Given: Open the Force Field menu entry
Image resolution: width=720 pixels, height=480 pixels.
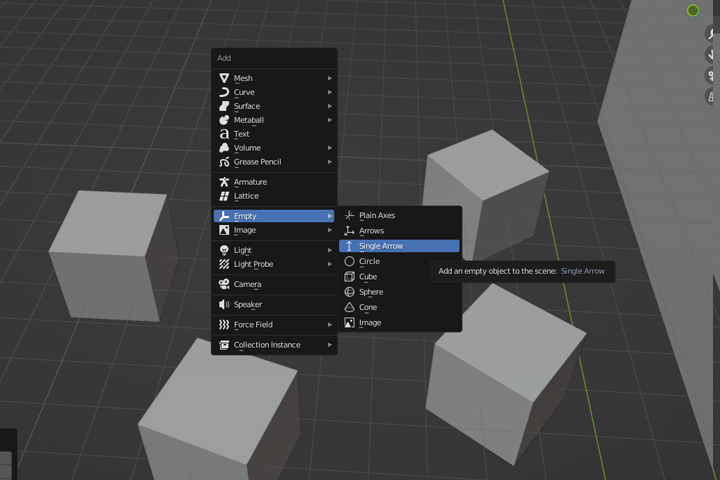Looking at the screenshot, I should point(274,325).
